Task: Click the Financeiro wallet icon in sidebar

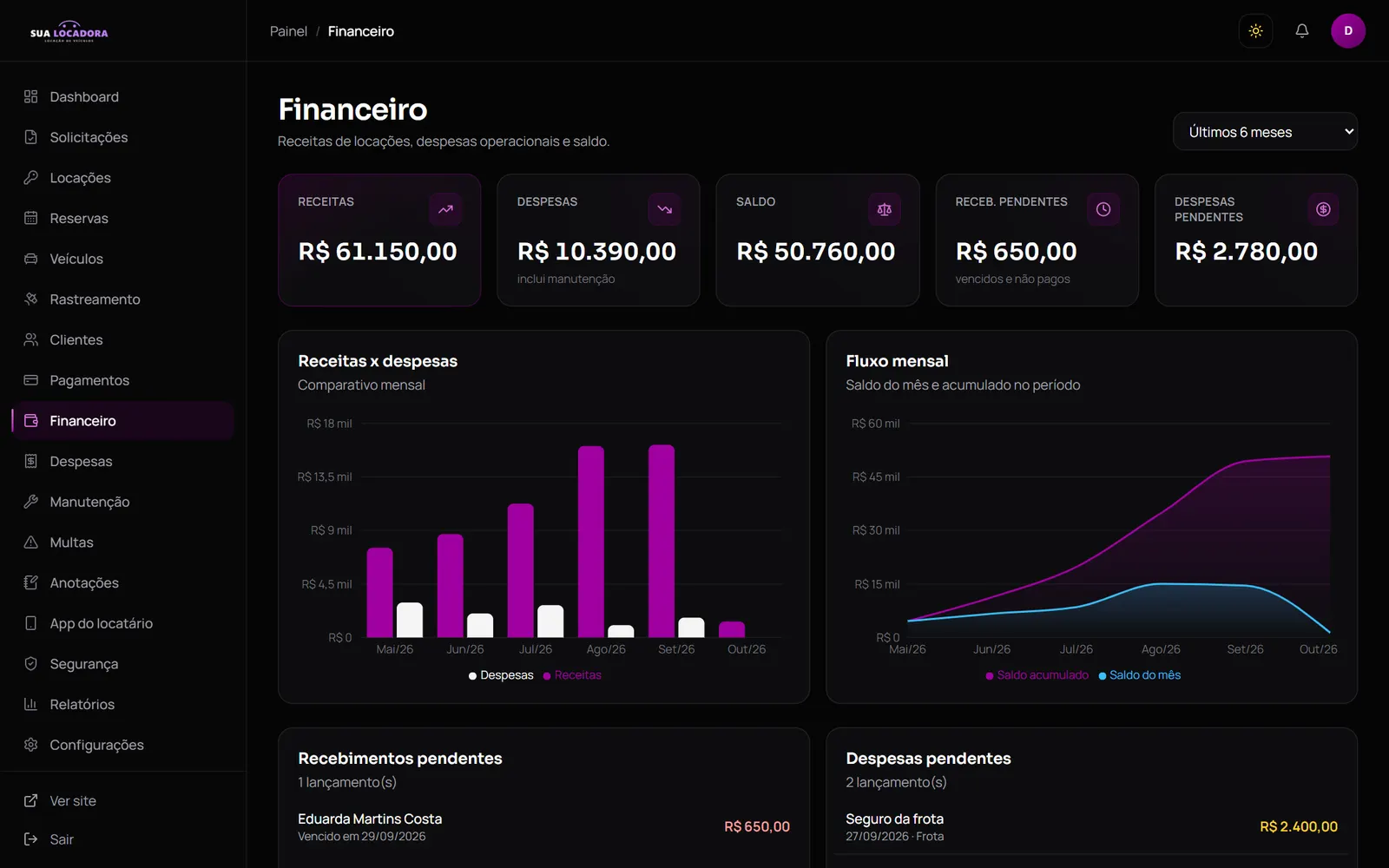Action: [31, 421]
